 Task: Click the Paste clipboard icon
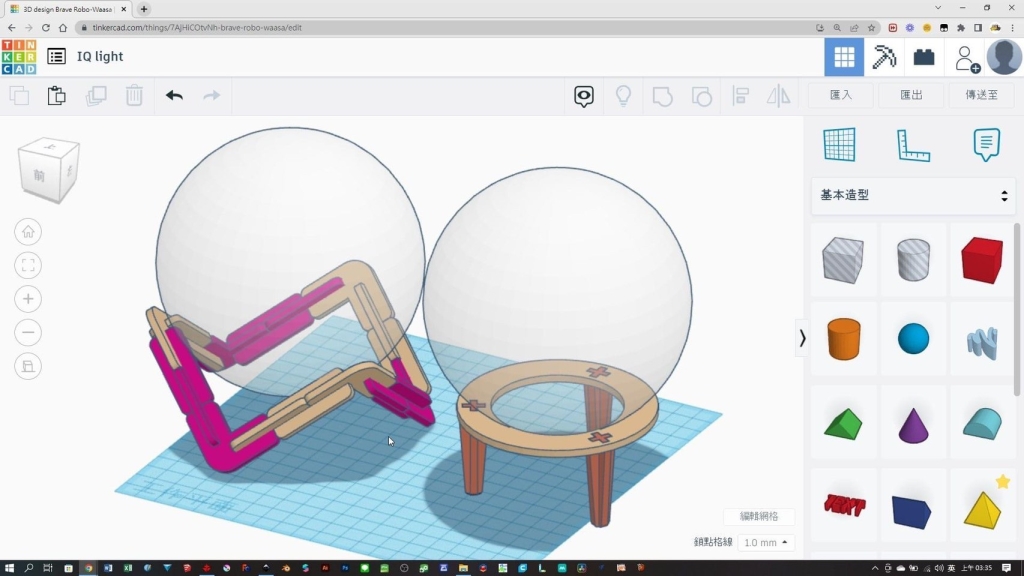click(x=57, y=96)
